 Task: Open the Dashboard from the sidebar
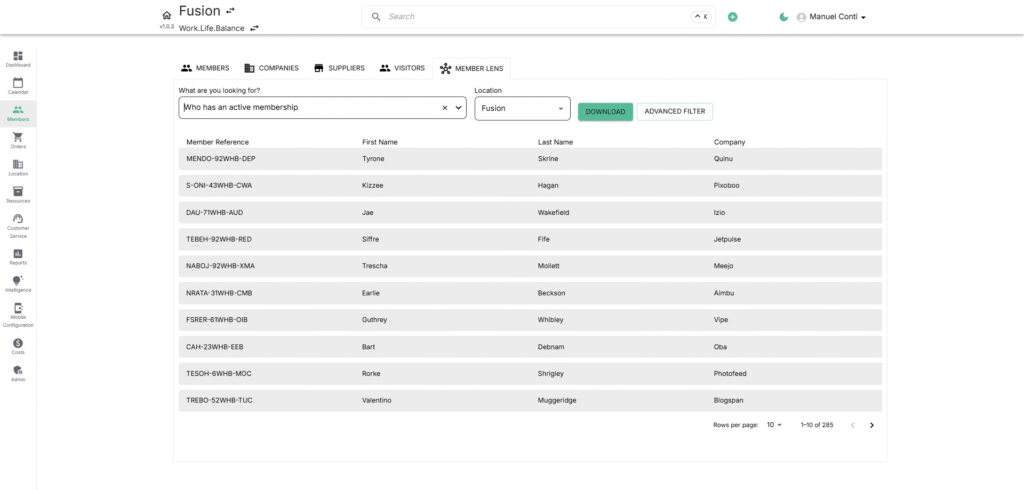pos(18,59)
